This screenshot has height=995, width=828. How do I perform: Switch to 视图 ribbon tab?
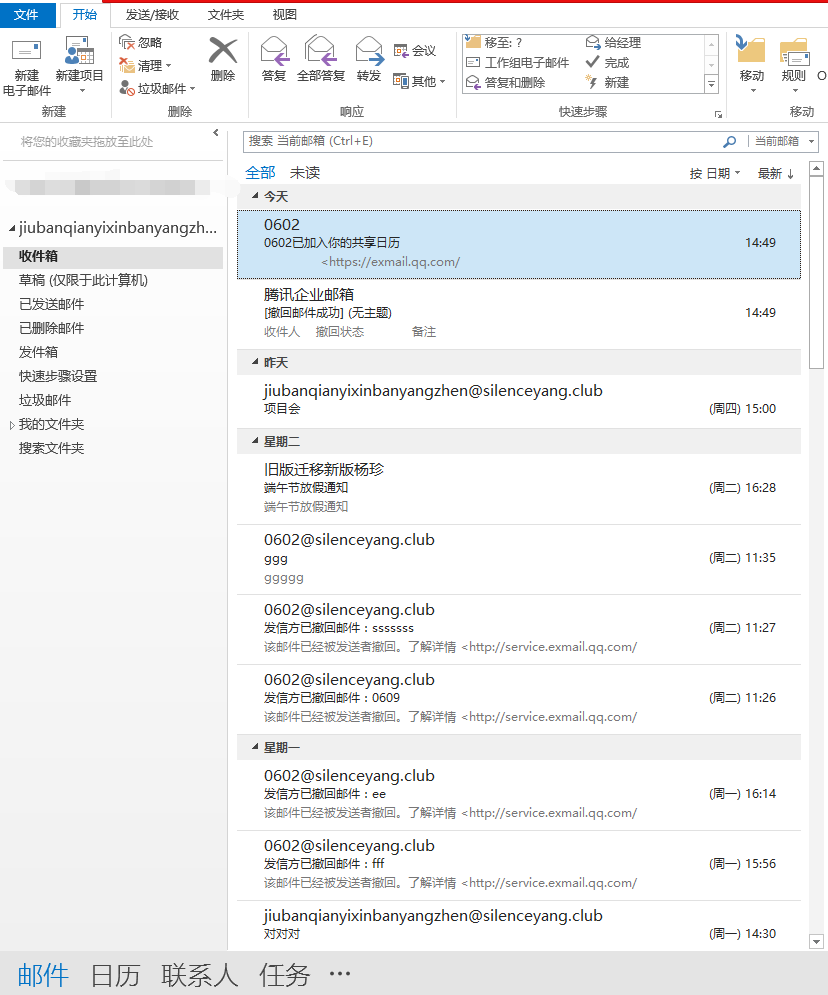tap(284, 15)
